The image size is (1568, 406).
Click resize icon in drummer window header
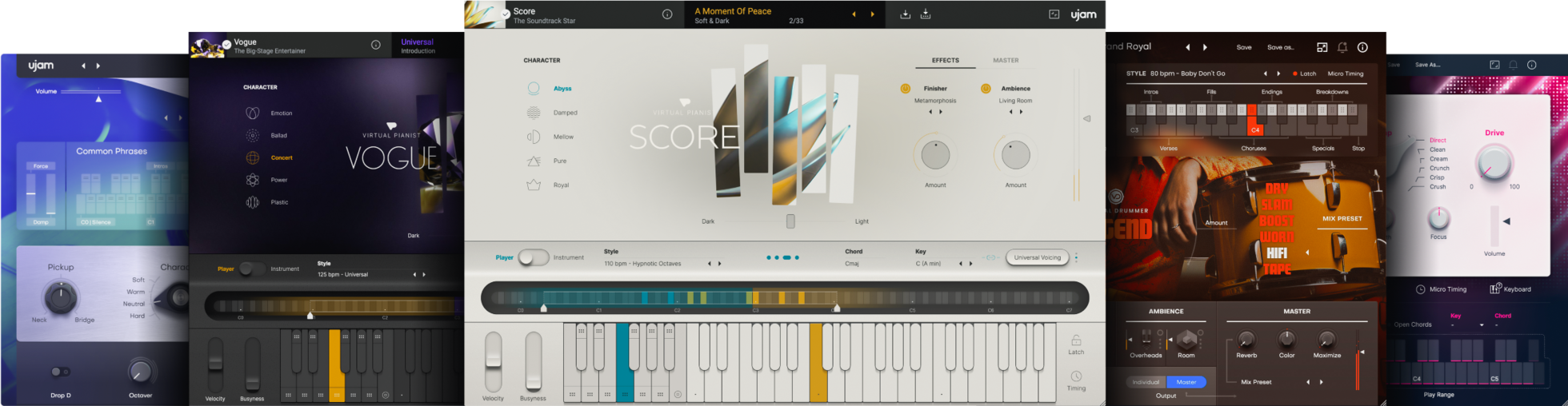point(1322,47)
